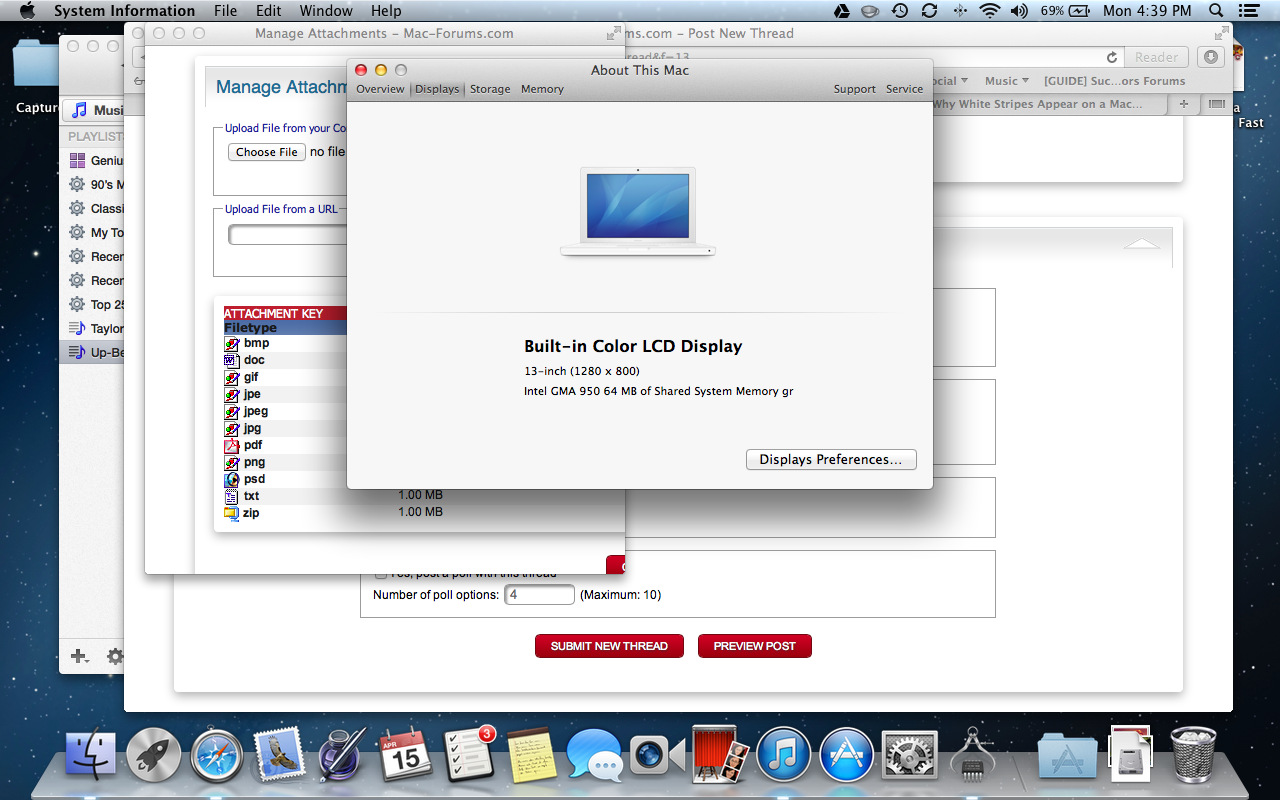This screenshot has height=800, width=1280.
Task: Switch to Overview tab in About This Mac
Action: click(380, 89)
